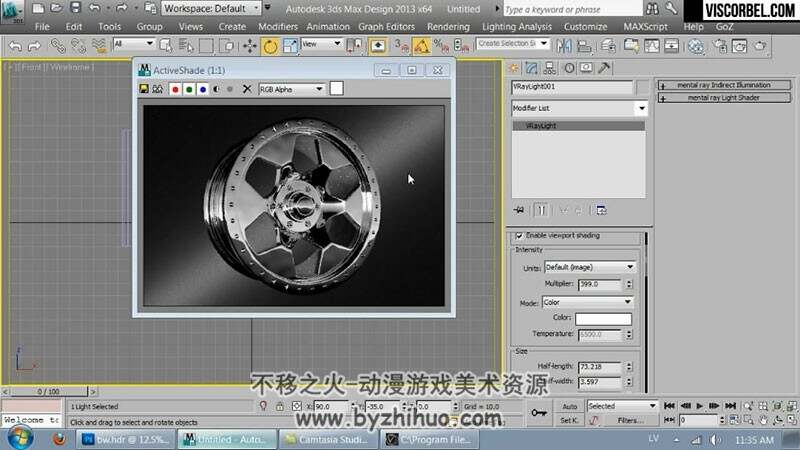This screenshot has width=800, height=450.
Task: Switch to the Motion command panel
Action: click(569, 68)
